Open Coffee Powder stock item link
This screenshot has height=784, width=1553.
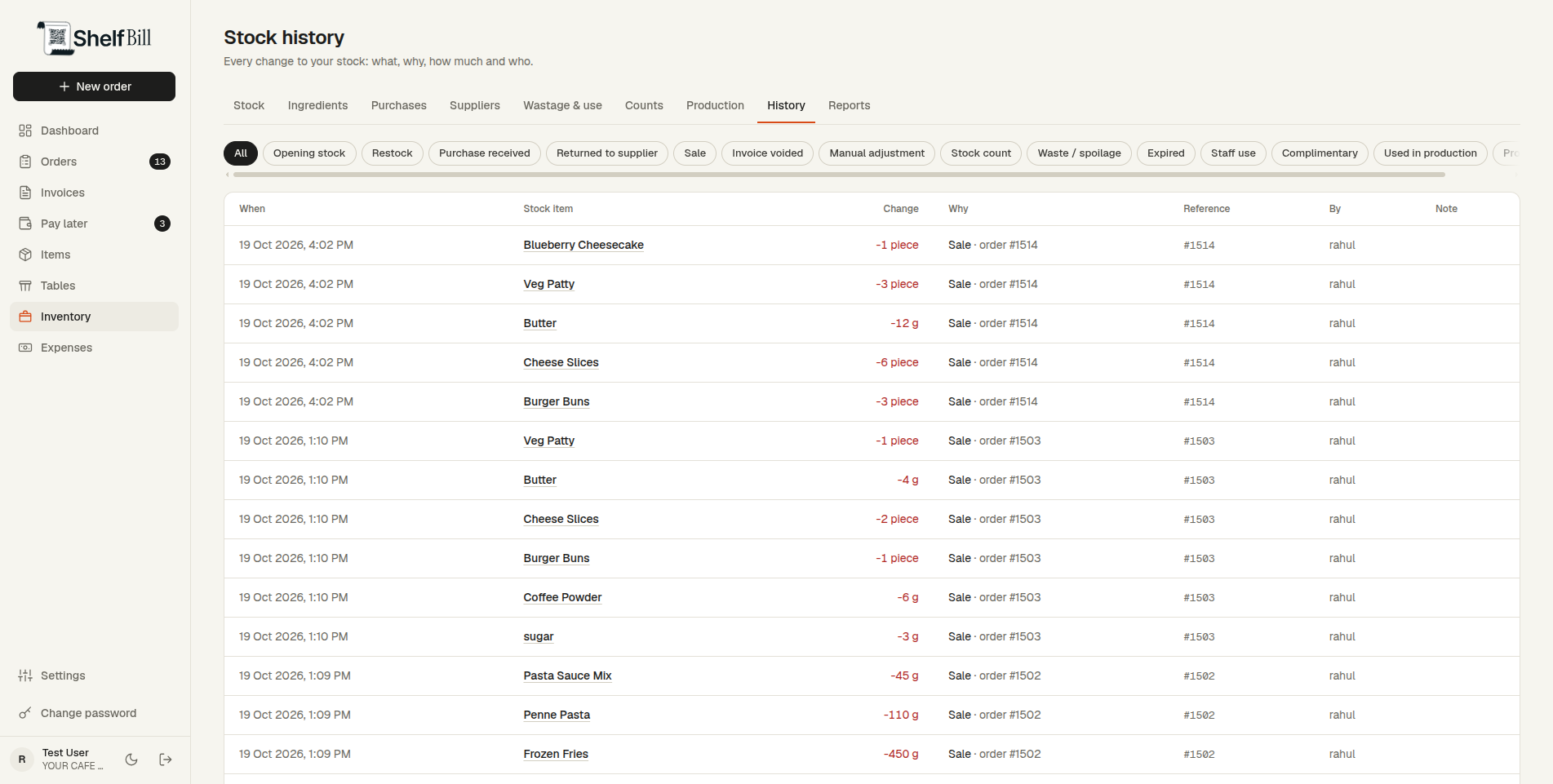pyautogui.click(x=562, y=597)
